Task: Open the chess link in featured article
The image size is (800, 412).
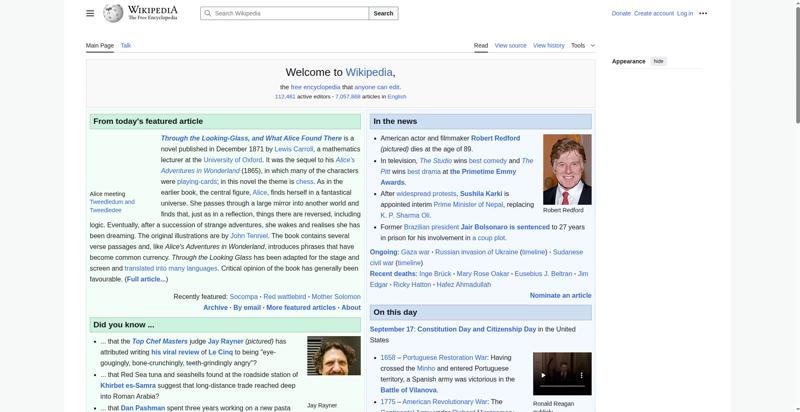Action: click(x=305, y=182)
